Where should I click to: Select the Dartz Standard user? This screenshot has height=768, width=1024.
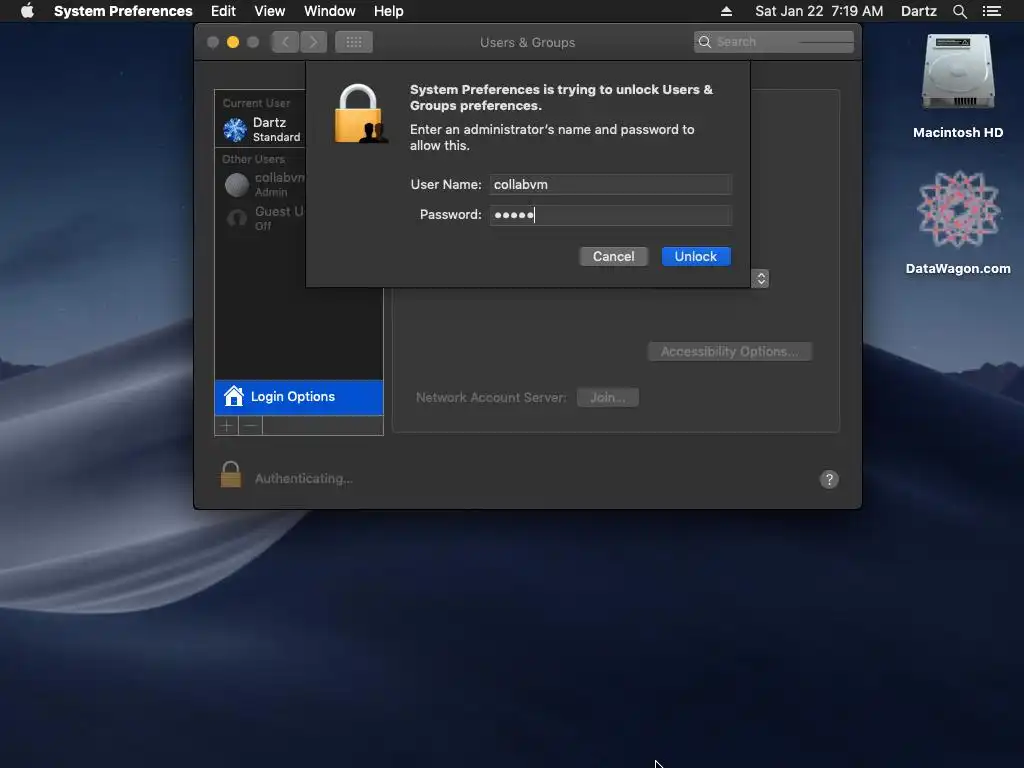click(261, 129)
